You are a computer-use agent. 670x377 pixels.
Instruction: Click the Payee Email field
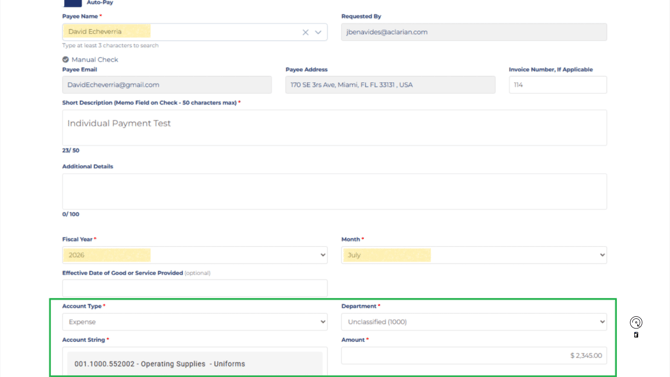pyautogui.click(x=167, y=85)
